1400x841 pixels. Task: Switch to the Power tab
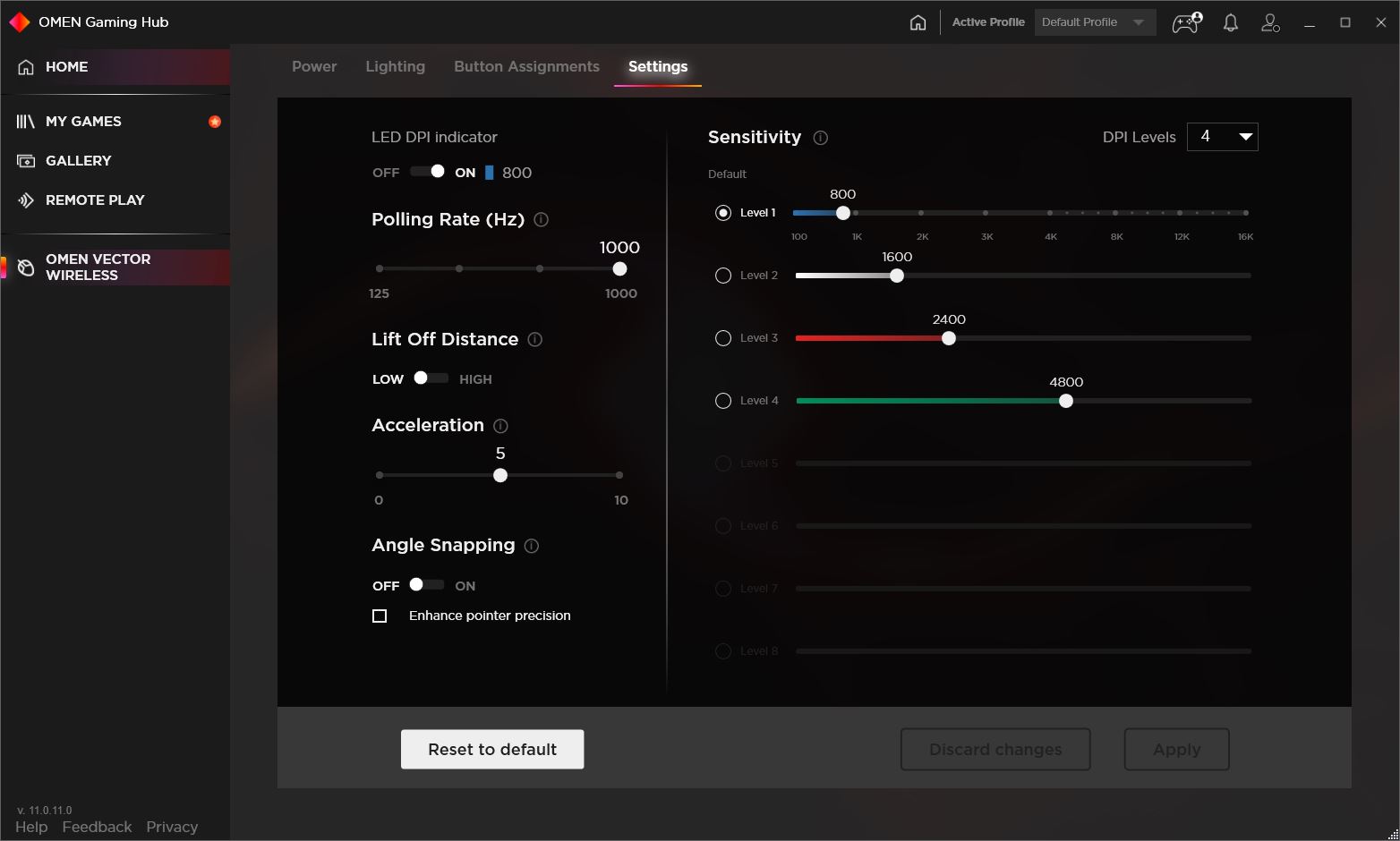[x=314, y=67]
